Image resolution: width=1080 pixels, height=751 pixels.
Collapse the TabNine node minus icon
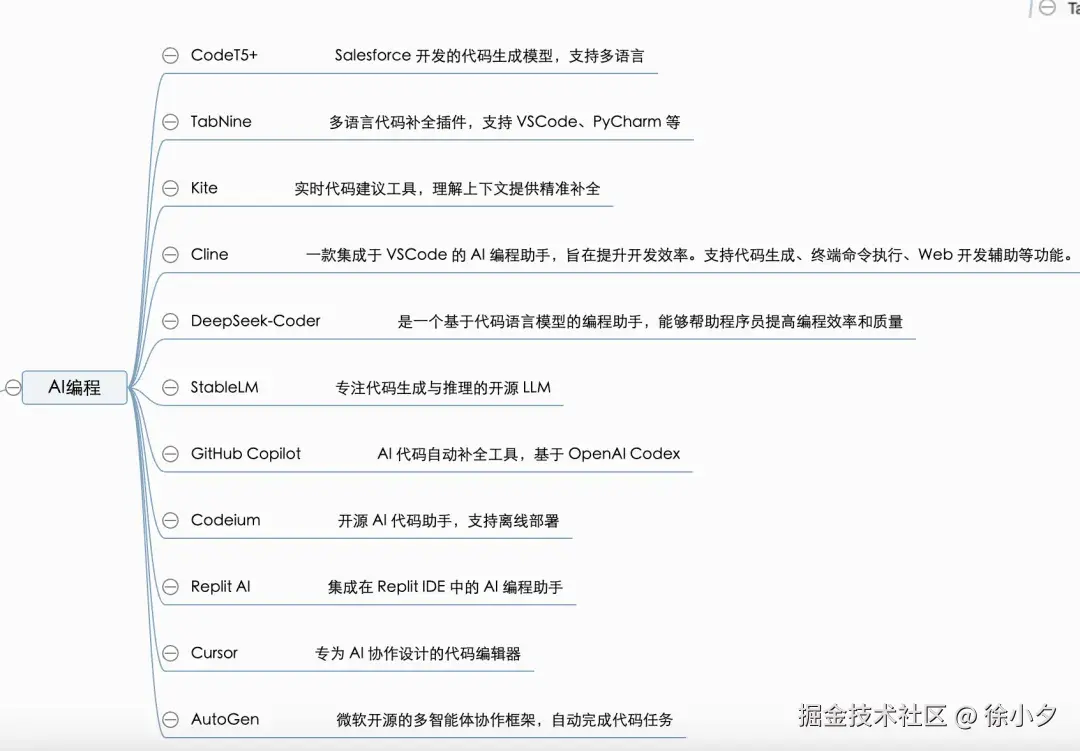170,121
